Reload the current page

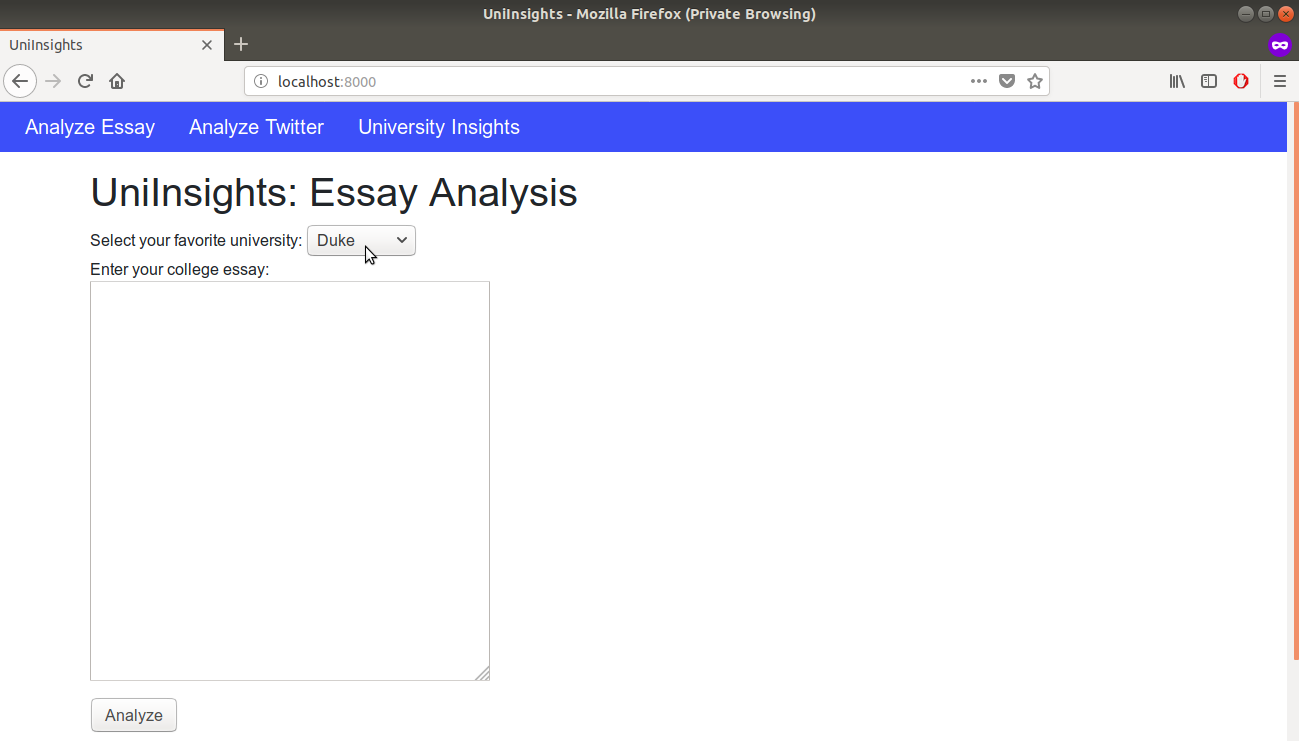(86, 81)
